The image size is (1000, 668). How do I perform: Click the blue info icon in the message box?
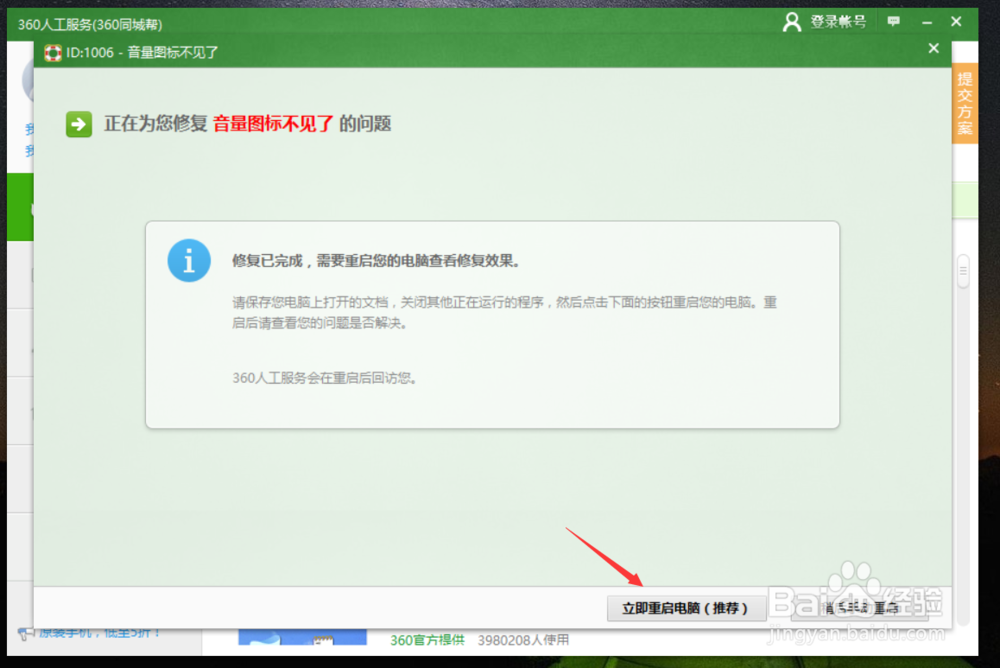(x=189, y=260)
